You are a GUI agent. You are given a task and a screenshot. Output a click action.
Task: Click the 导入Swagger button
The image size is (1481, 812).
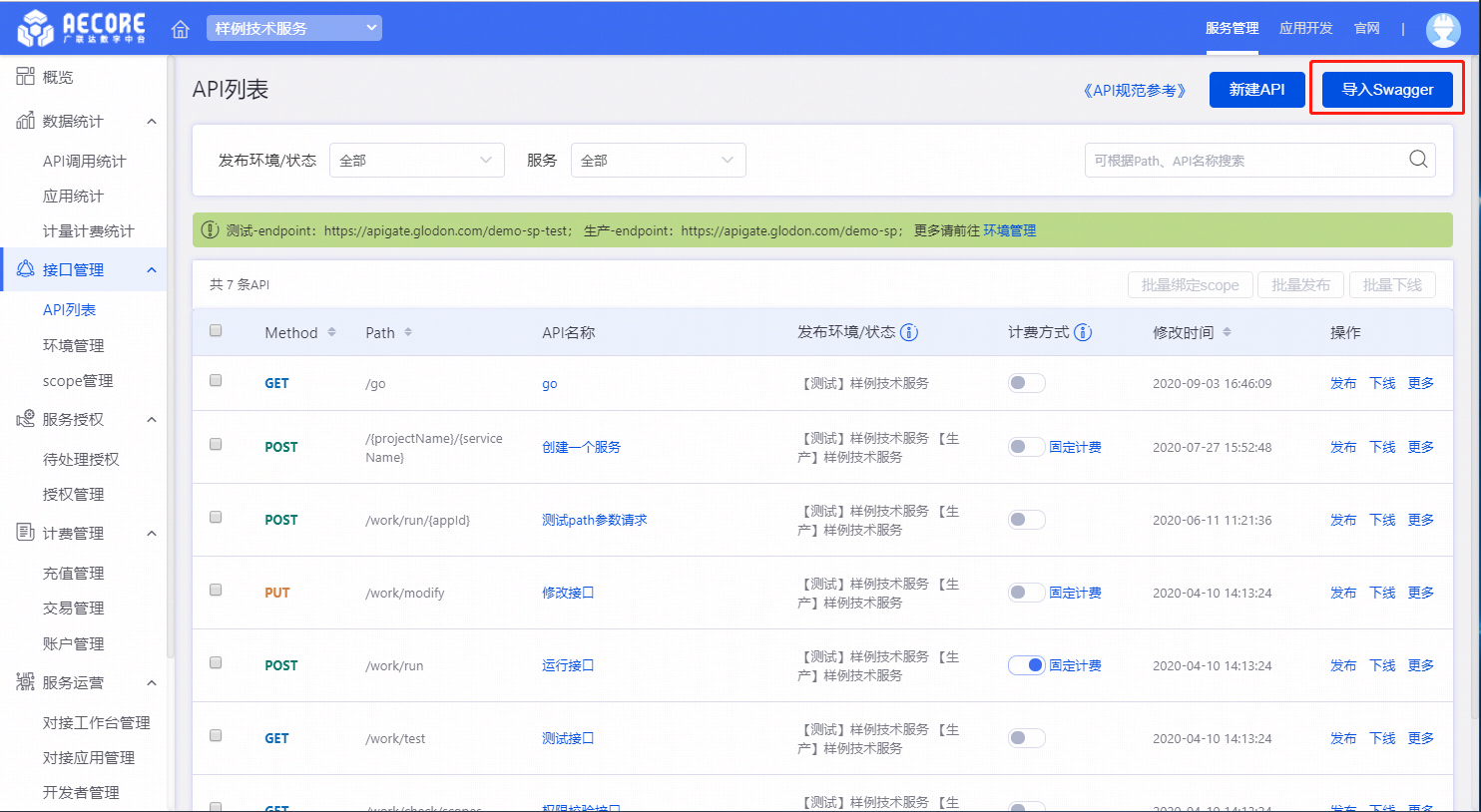pos(1387,90)
